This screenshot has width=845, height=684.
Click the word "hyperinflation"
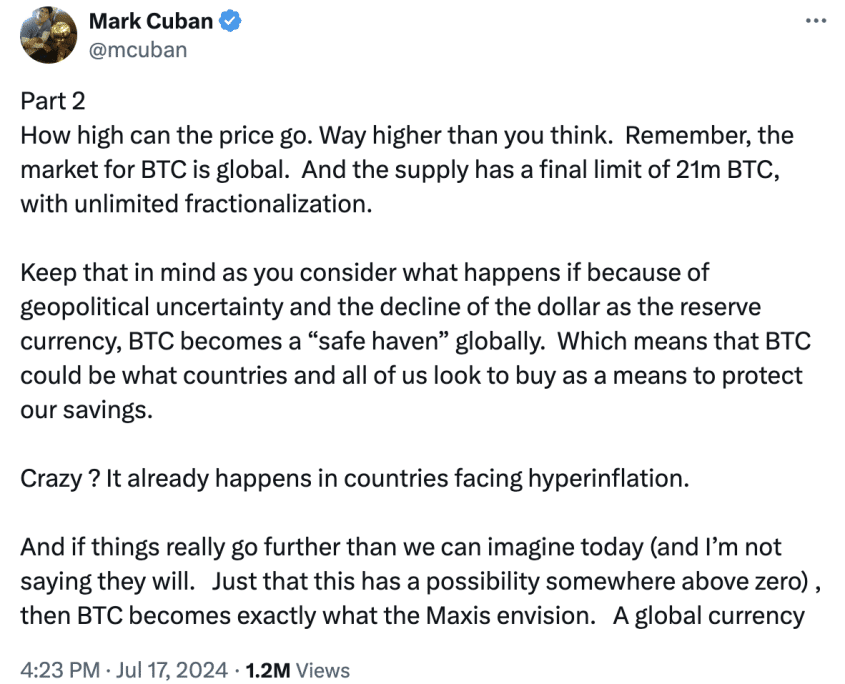coord(605,477)
